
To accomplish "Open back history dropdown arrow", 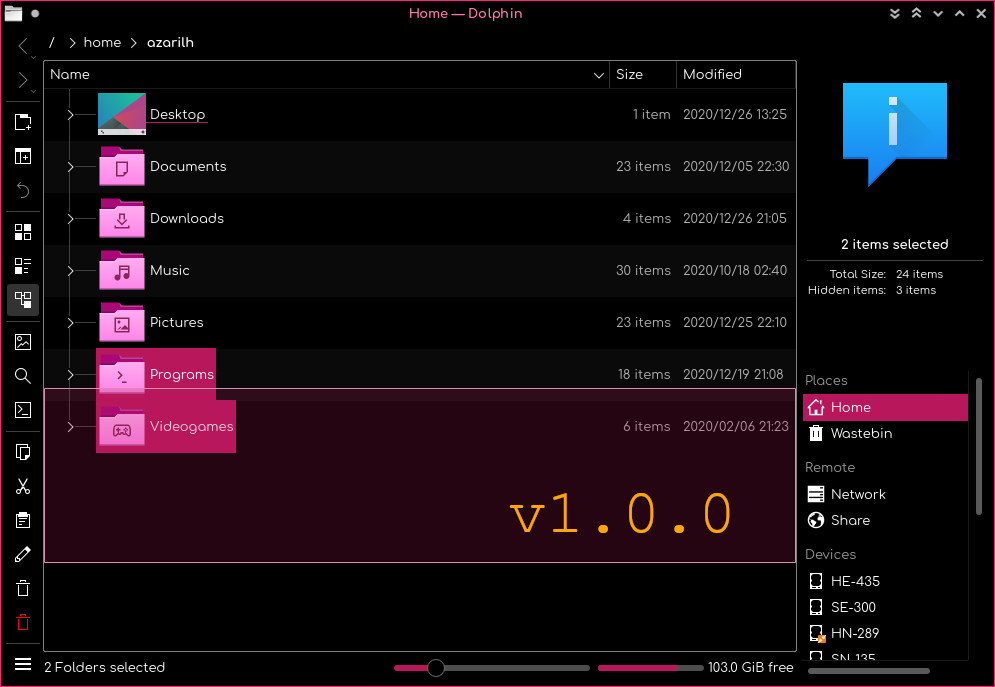I will click(33, 57).
